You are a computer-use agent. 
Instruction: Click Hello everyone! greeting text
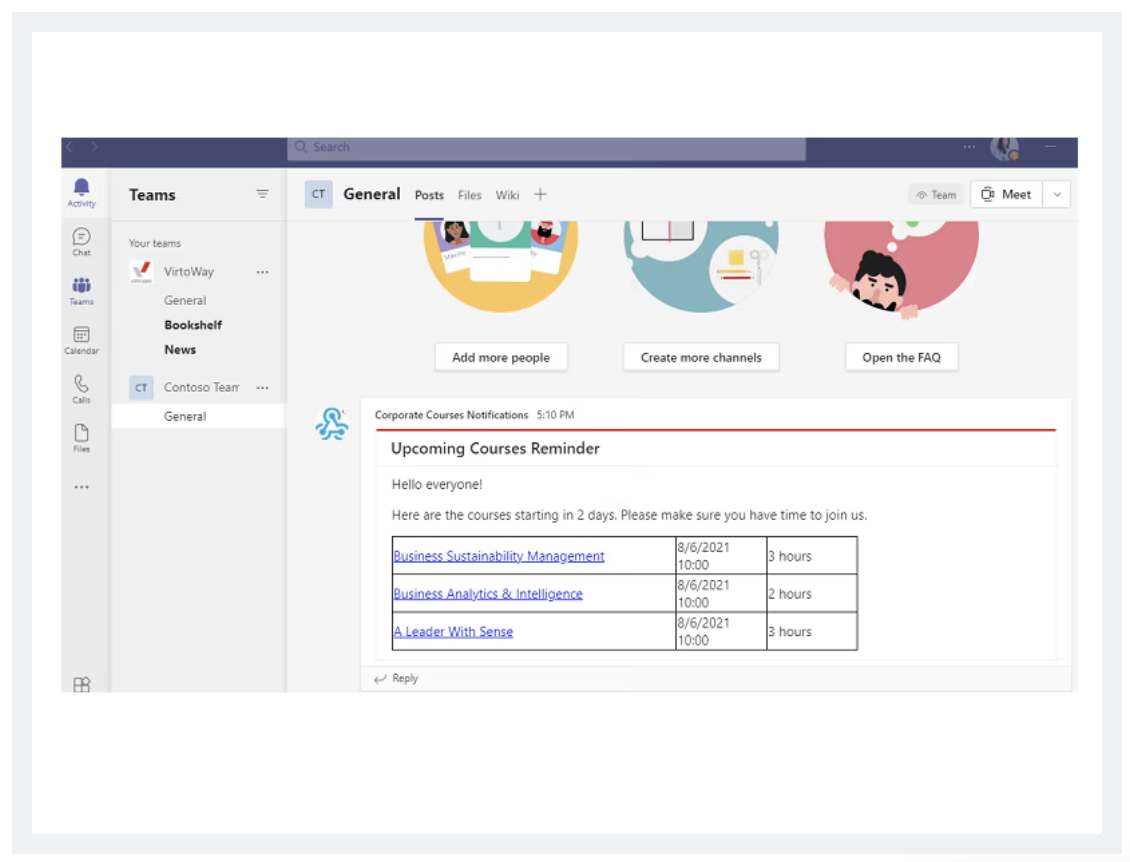pyautogui.click(x=437, y=485)
